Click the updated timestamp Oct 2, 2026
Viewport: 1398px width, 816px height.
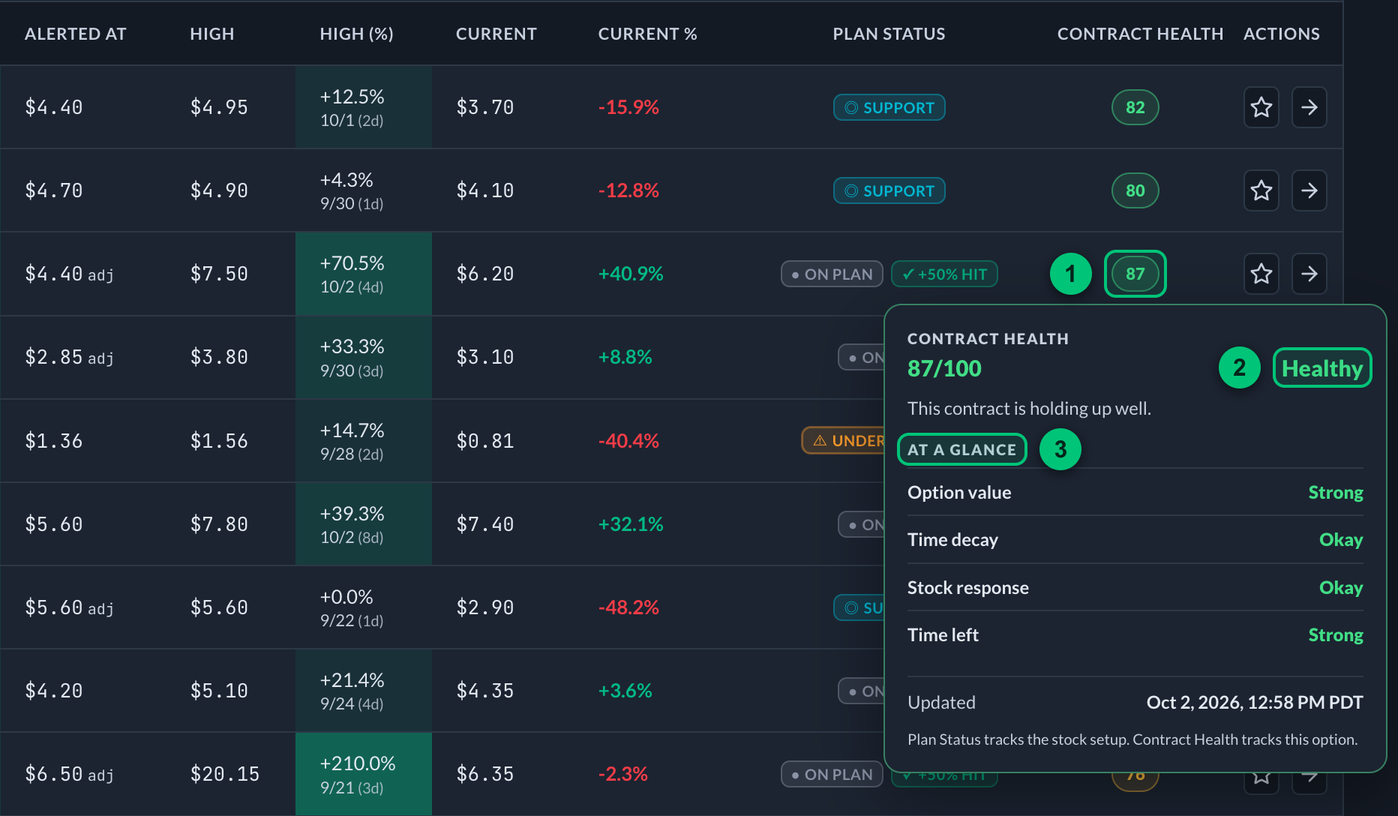[1255, 702]
